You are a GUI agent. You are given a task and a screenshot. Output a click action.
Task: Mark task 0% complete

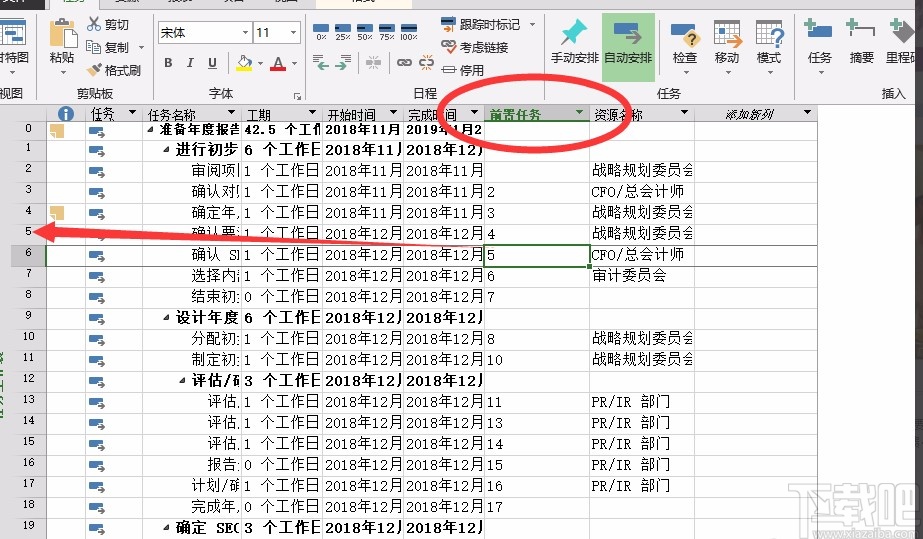321,32
